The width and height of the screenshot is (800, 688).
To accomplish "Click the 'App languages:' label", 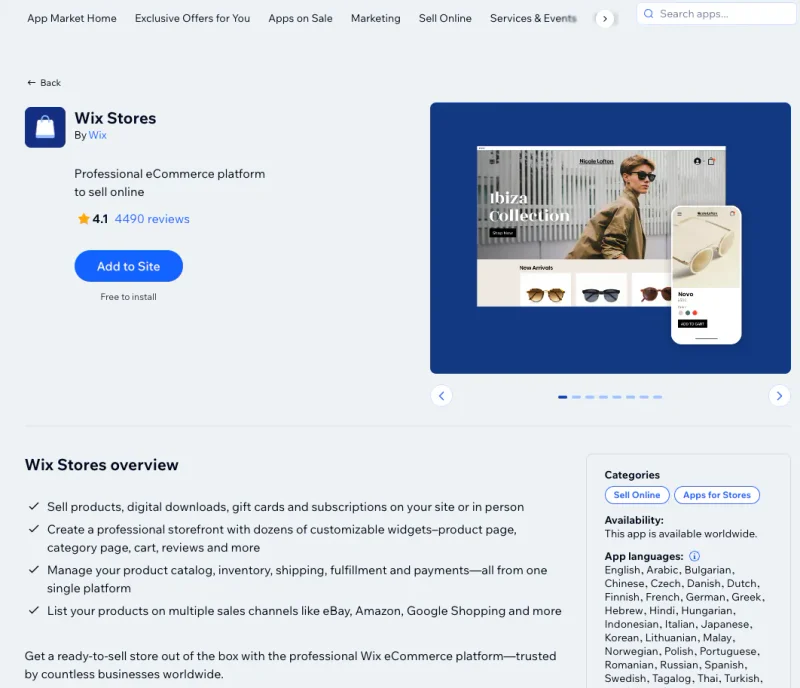I will [x=644, y=556].
